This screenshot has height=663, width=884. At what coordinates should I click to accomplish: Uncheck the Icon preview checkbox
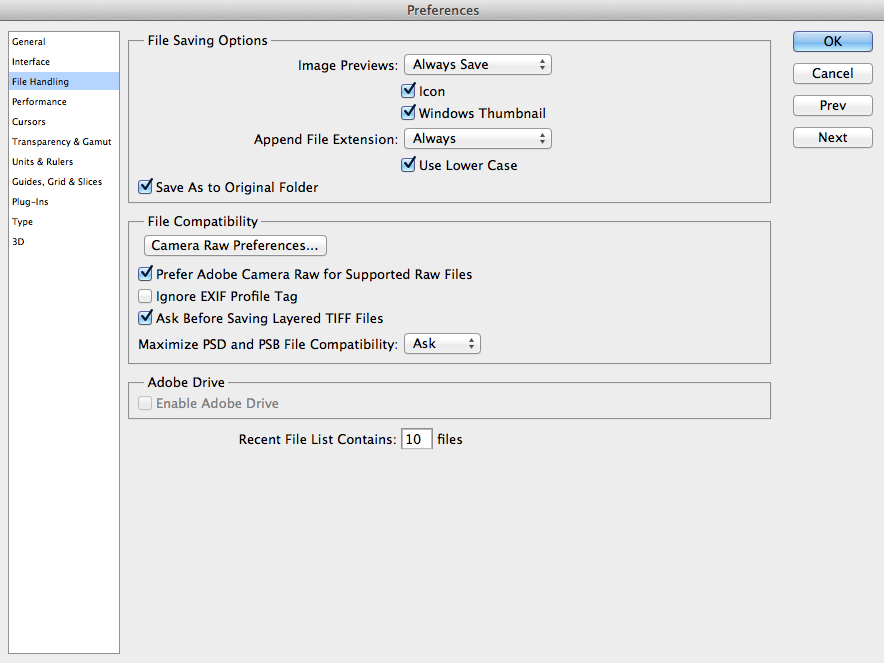408,90
